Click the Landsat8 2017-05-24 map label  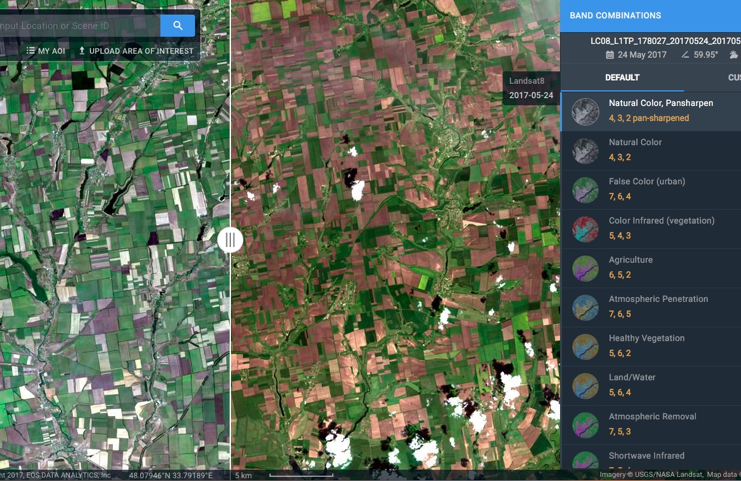point(531,88)
